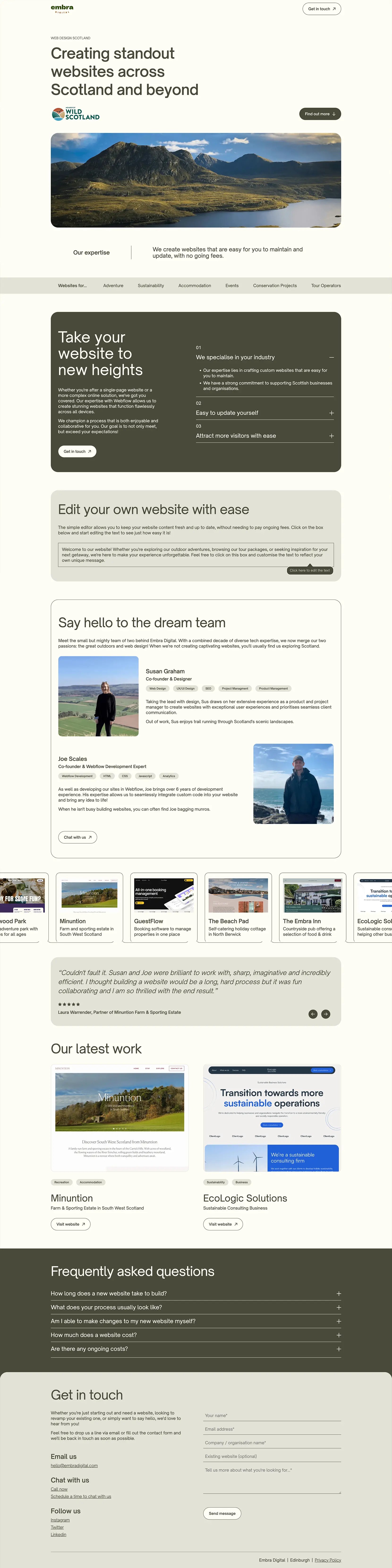392x1568 pixels.
Task: Select the Tour Operators category
Action: coord(326,285)
